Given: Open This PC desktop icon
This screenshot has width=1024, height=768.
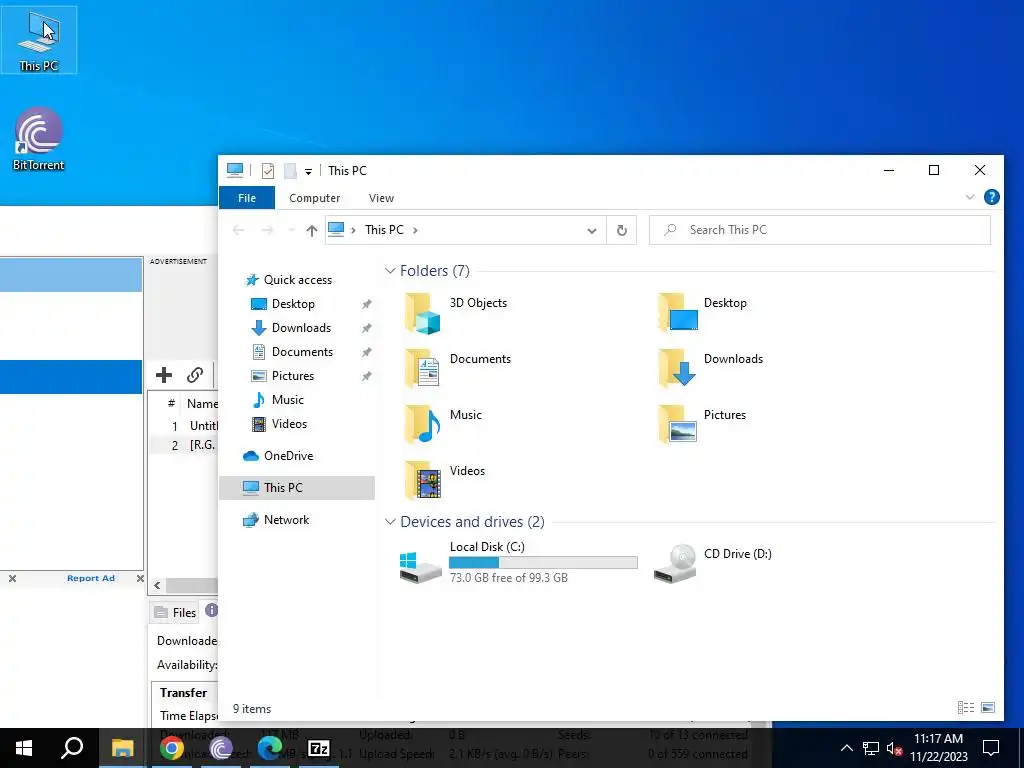Looking at the screenshot, I should tap(39, 40).
